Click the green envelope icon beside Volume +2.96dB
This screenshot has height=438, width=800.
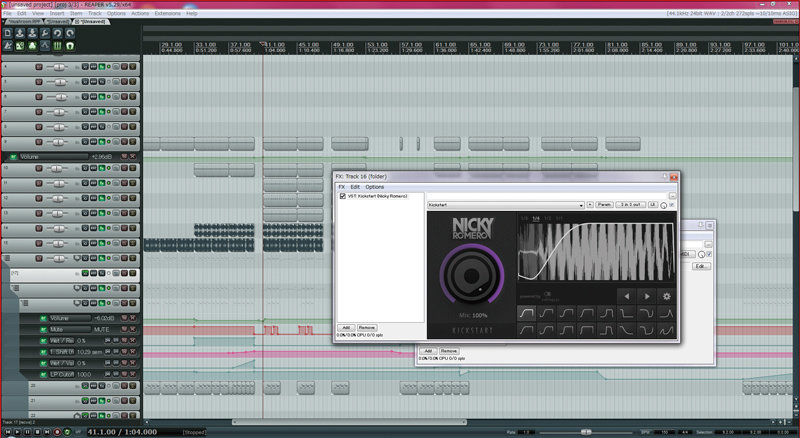(13, 157)
